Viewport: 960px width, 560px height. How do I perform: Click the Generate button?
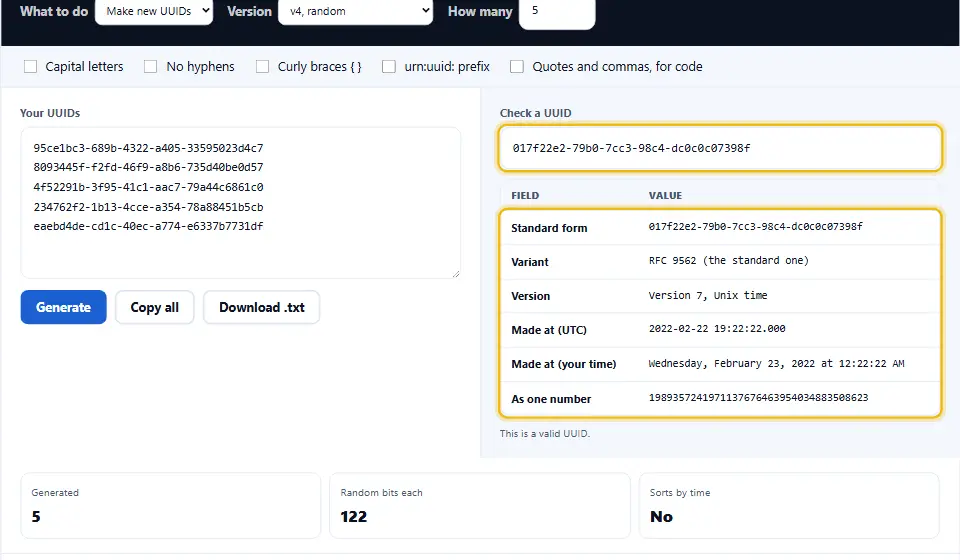pos(64,307)
